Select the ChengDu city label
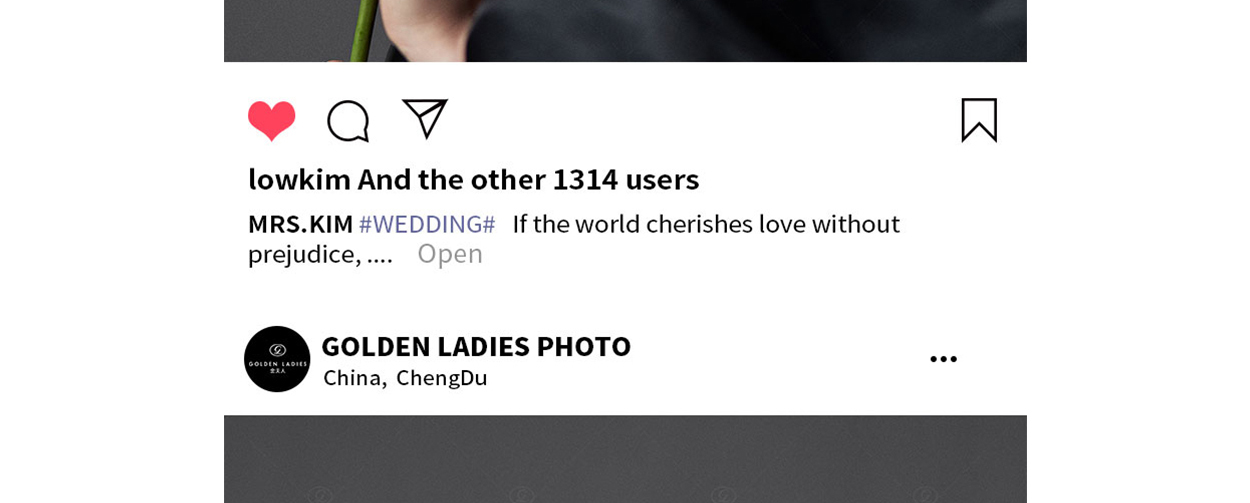The width and height of the screenshot is (1250, 503). tap(442, 378)
